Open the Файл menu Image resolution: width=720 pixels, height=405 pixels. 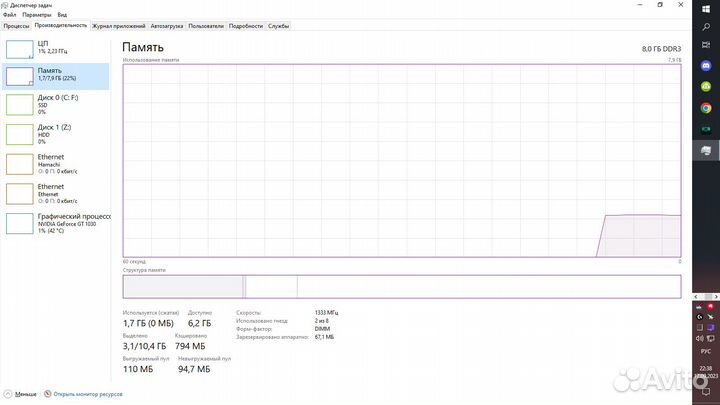[9, 15]
